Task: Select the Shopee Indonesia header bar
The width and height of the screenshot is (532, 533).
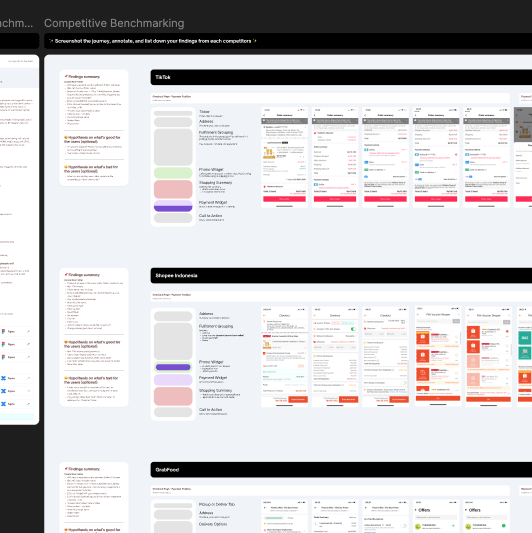Action: click(341, 275)
